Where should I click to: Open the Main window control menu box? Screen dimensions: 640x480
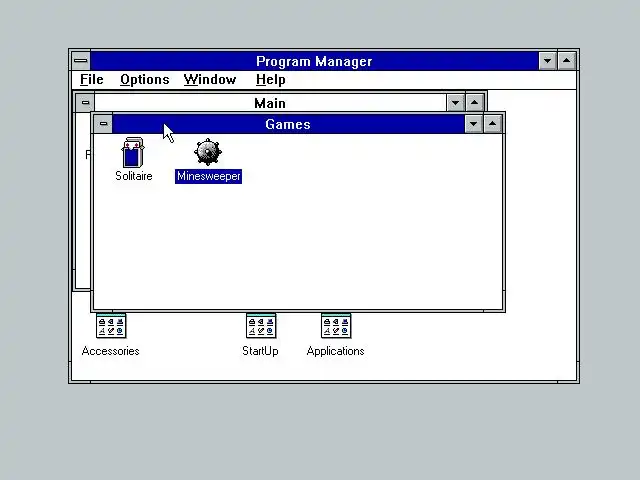pos(85,102)
